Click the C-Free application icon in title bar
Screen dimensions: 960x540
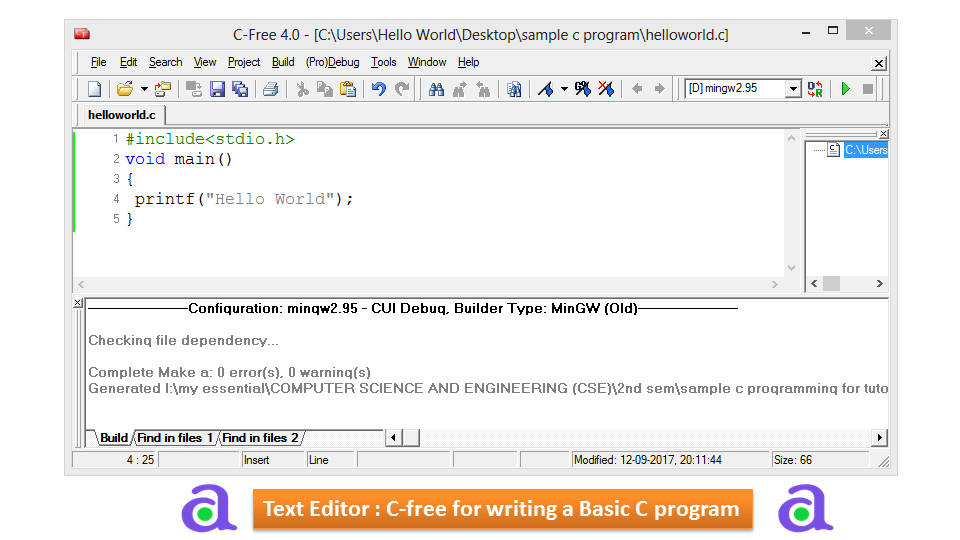click(x=82, y=34)
